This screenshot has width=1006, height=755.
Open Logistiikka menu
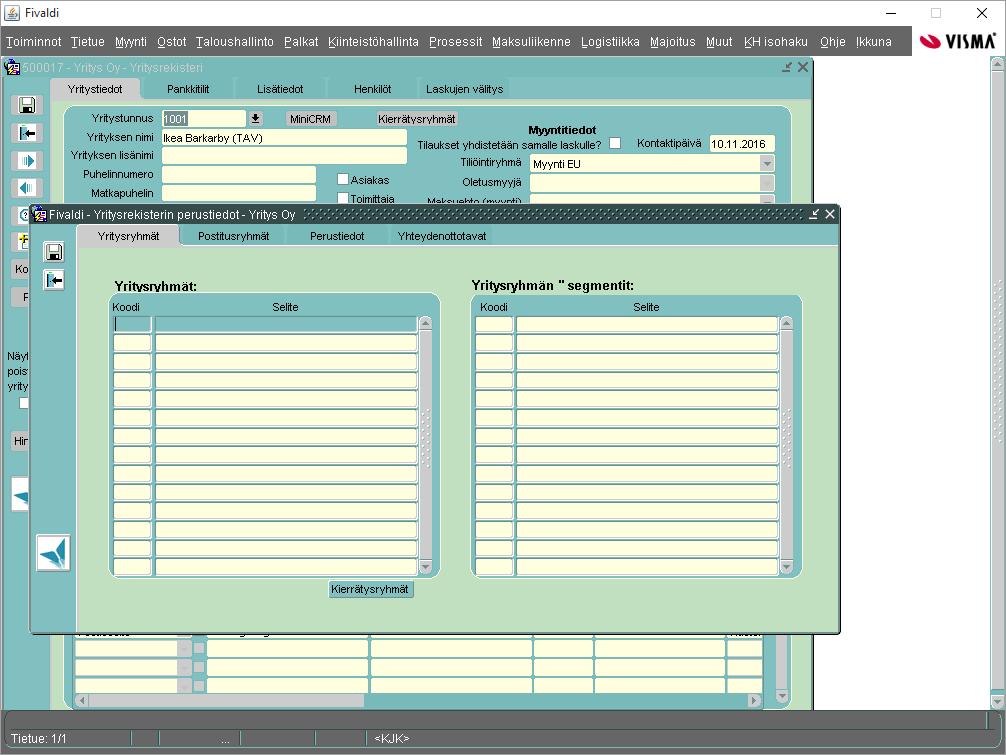point(610,42)
